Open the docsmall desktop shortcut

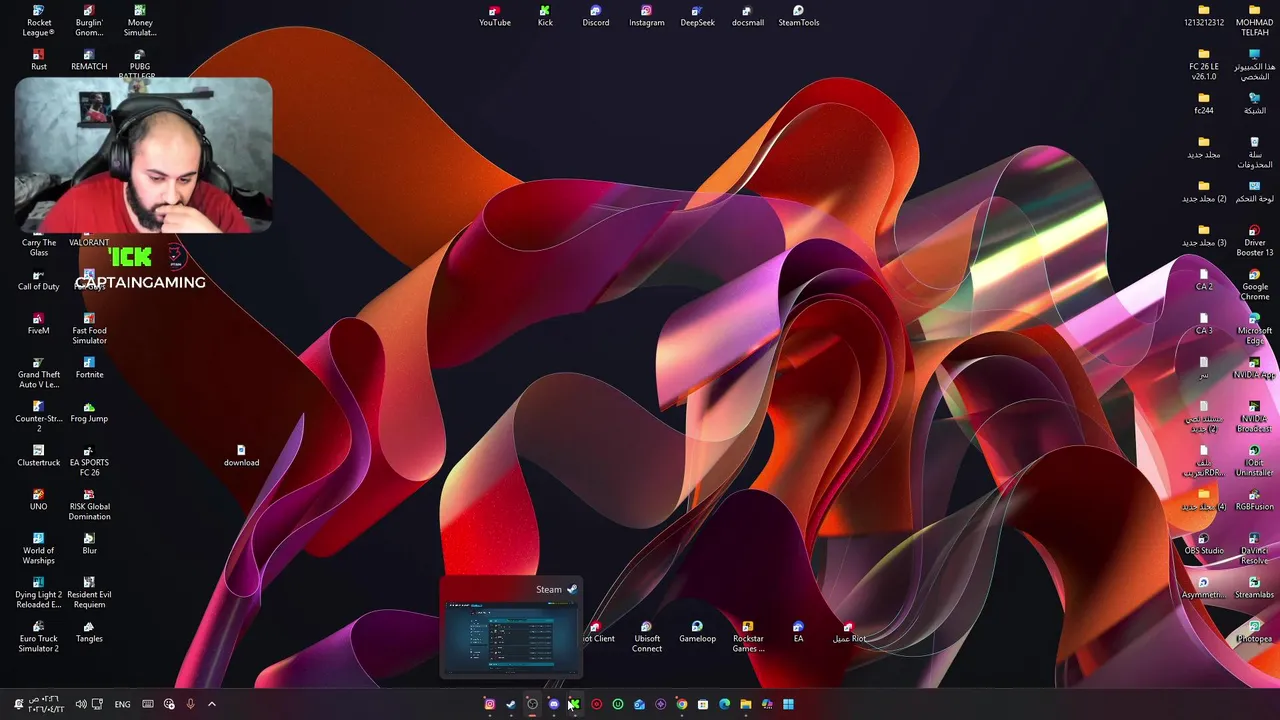coord(748,15)
